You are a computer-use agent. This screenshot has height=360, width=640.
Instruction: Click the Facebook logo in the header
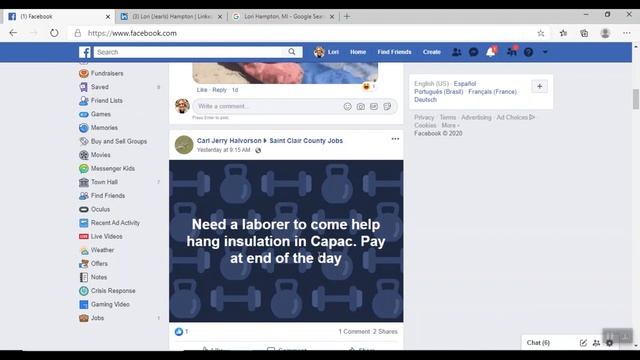pyautogui.click(x=85, y=52)
